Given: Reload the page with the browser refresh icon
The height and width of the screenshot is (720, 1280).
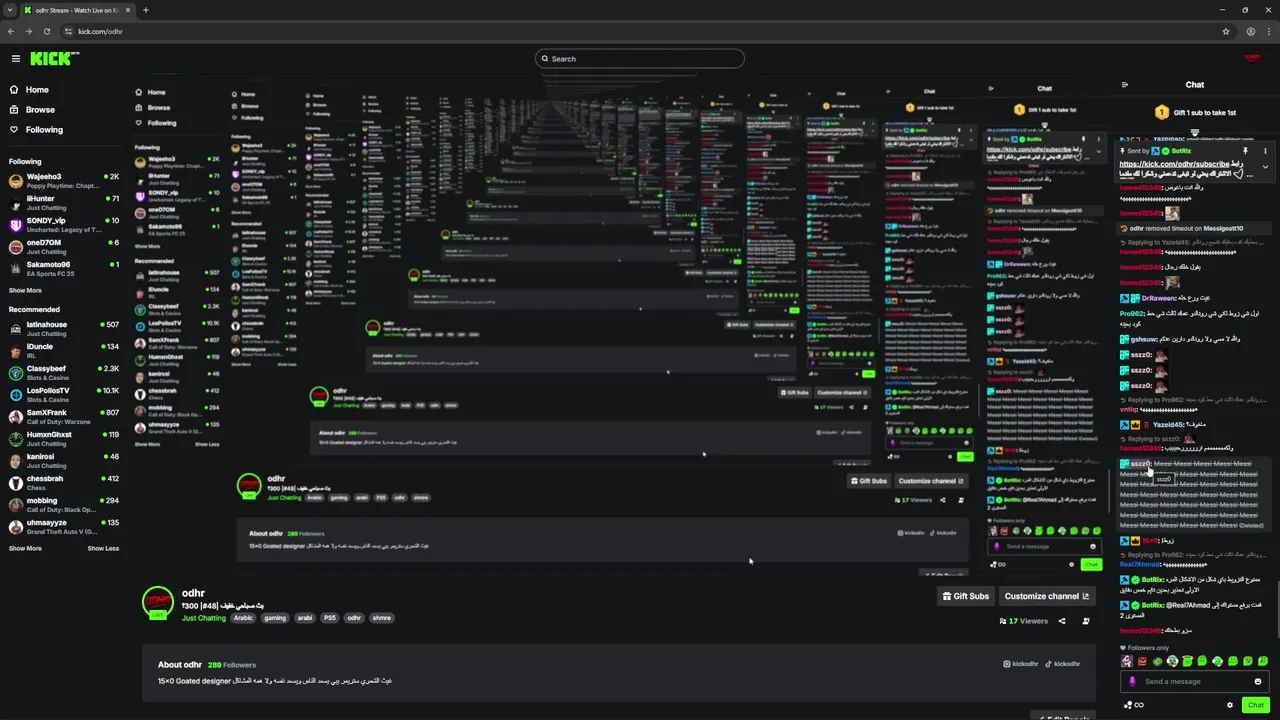Looking at the screenshot, I should tap(47, 31).
